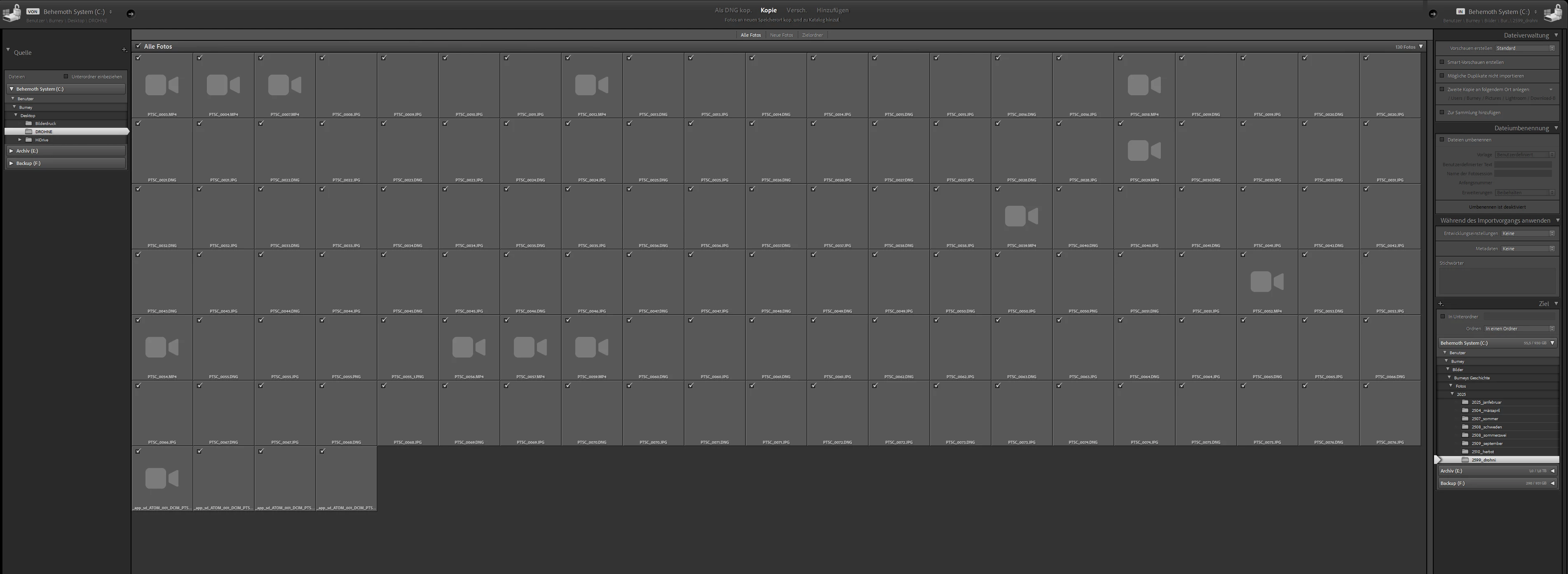Click the 2510_herbst destination folder icon

[1465, 452]
